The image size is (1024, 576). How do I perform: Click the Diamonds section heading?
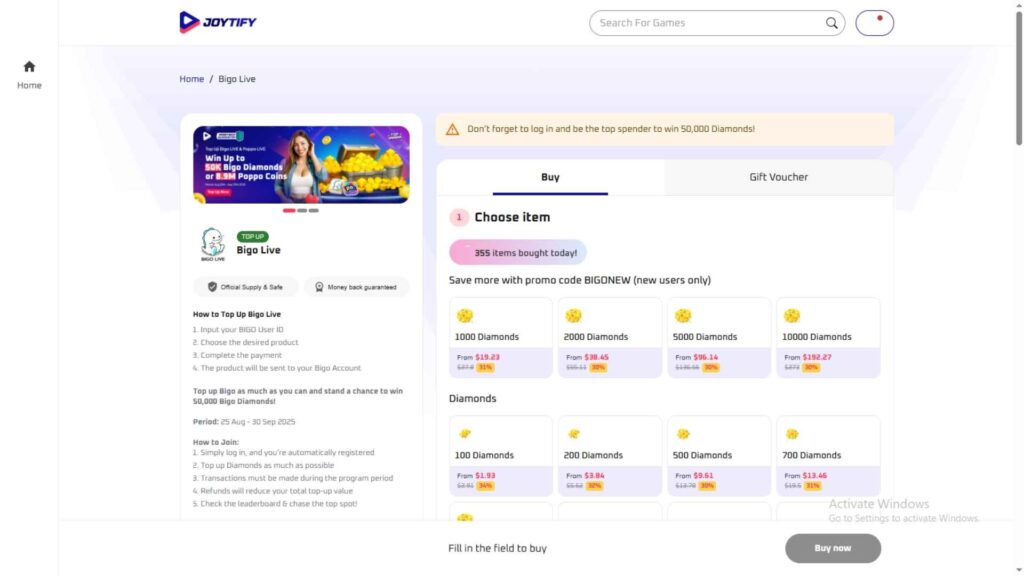(472, 398)
